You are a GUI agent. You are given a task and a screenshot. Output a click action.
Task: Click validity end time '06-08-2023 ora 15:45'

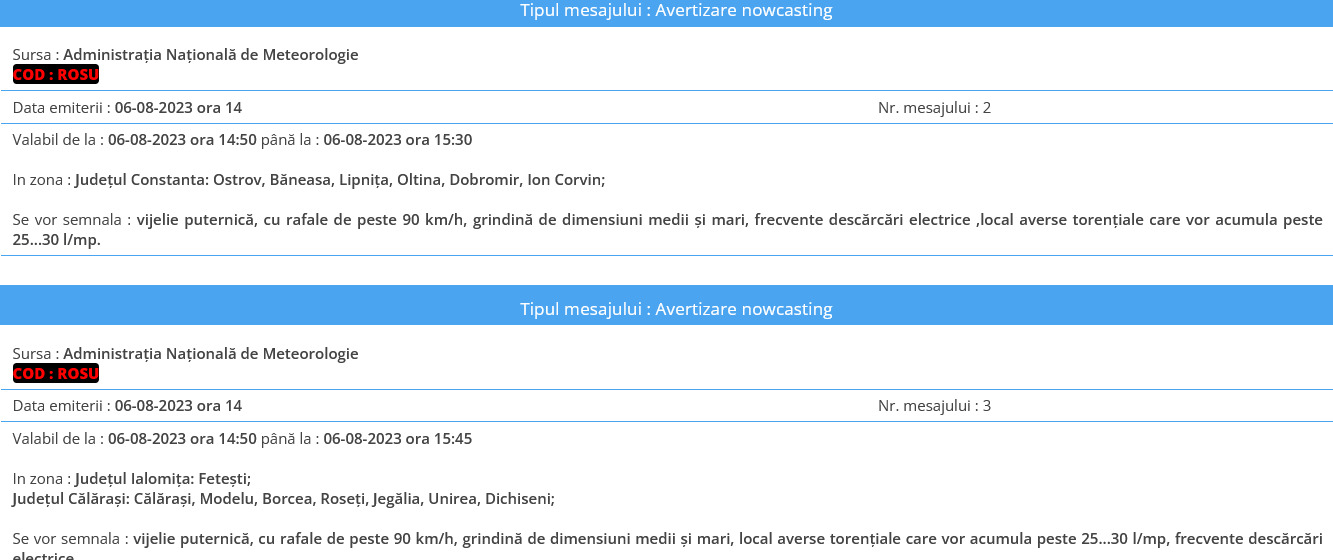[x=398, y=438]
